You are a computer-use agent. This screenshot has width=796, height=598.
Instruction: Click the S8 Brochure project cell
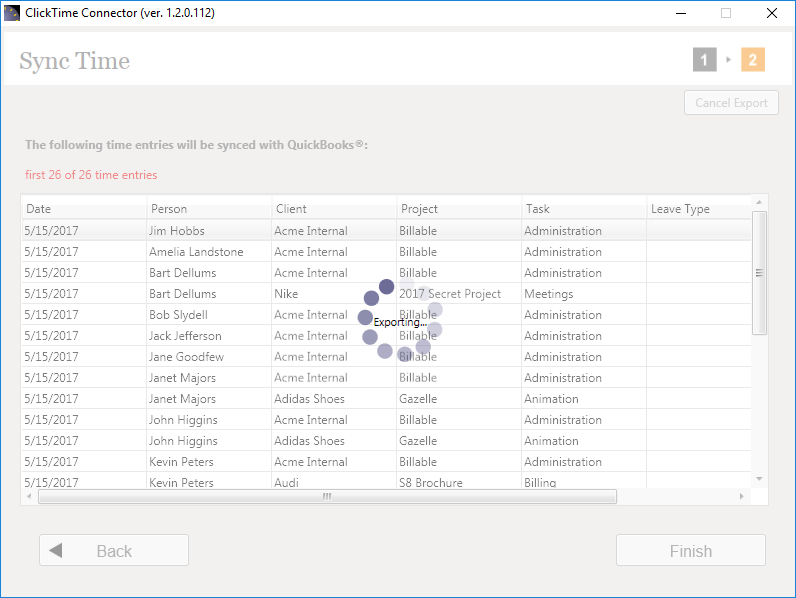click(x=459, y=482)
